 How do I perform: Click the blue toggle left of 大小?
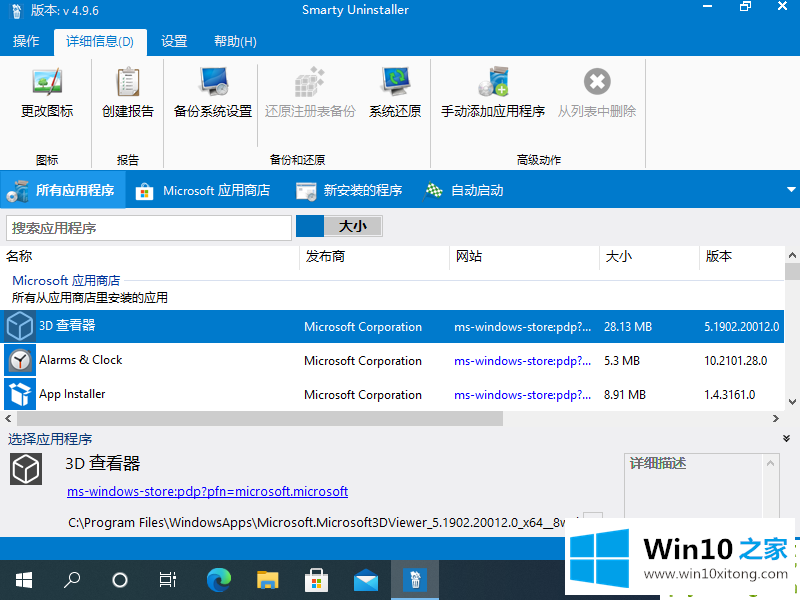[x=310, y=226]
